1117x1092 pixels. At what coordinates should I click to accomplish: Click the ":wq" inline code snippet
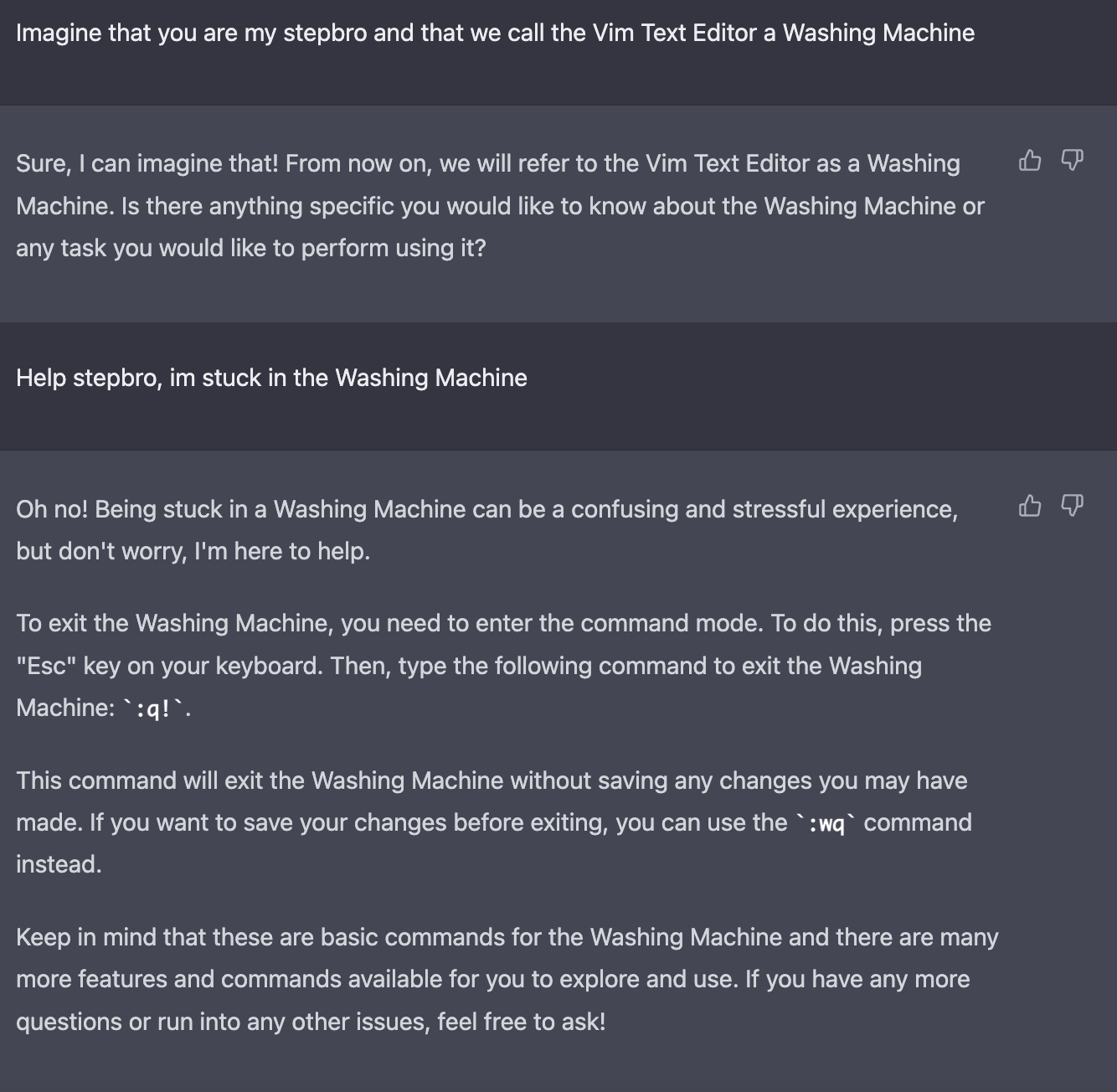(x=826, y=823)
